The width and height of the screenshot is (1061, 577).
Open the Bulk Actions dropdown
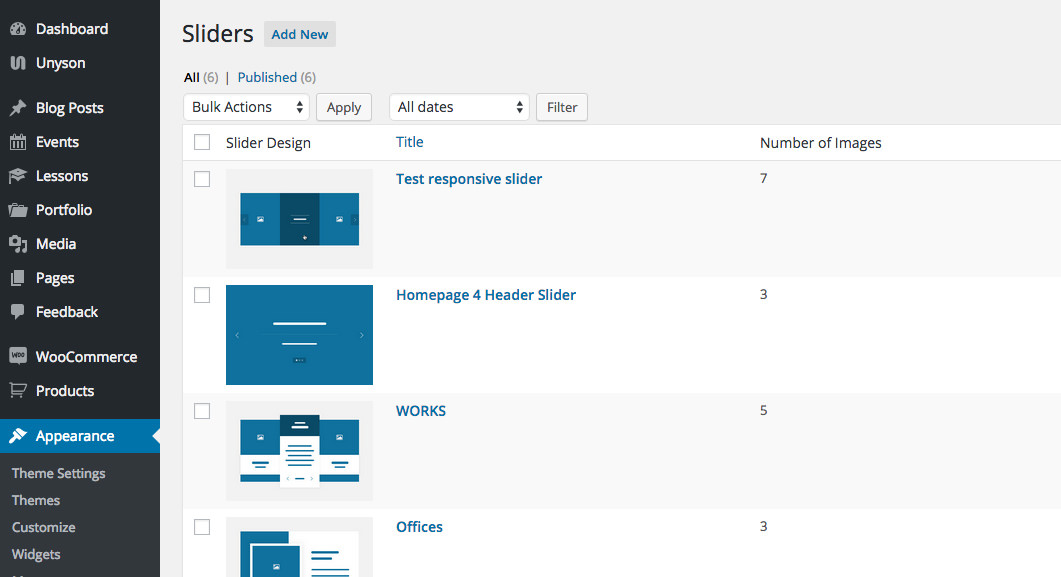[x=246, y=107]
